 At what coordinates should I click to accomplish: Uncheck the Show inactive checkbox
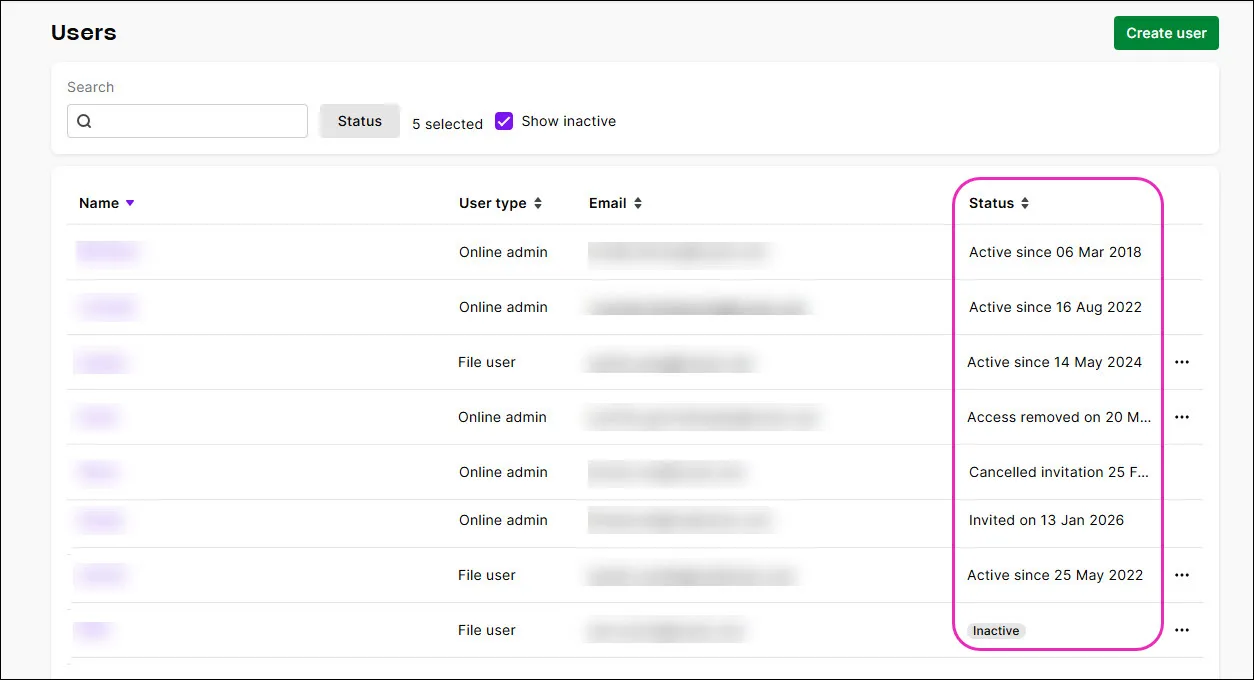[x=504, y=121]
